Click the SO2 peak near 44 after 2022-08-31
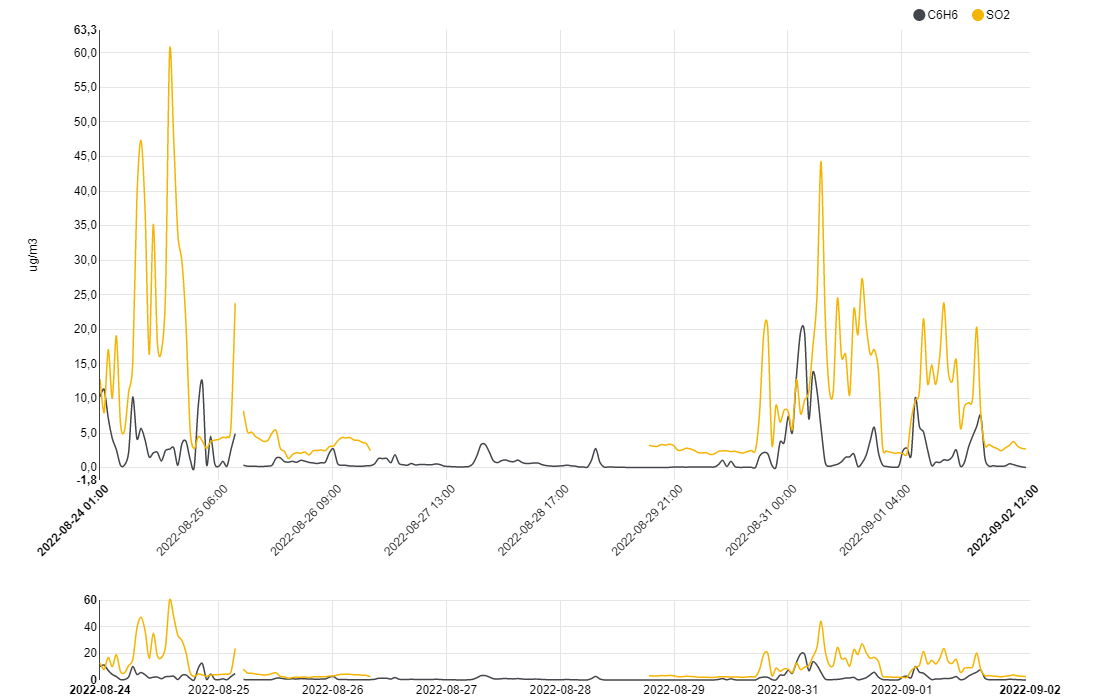This screenshot has height=700, width=1110. click(x=821, y=162)
